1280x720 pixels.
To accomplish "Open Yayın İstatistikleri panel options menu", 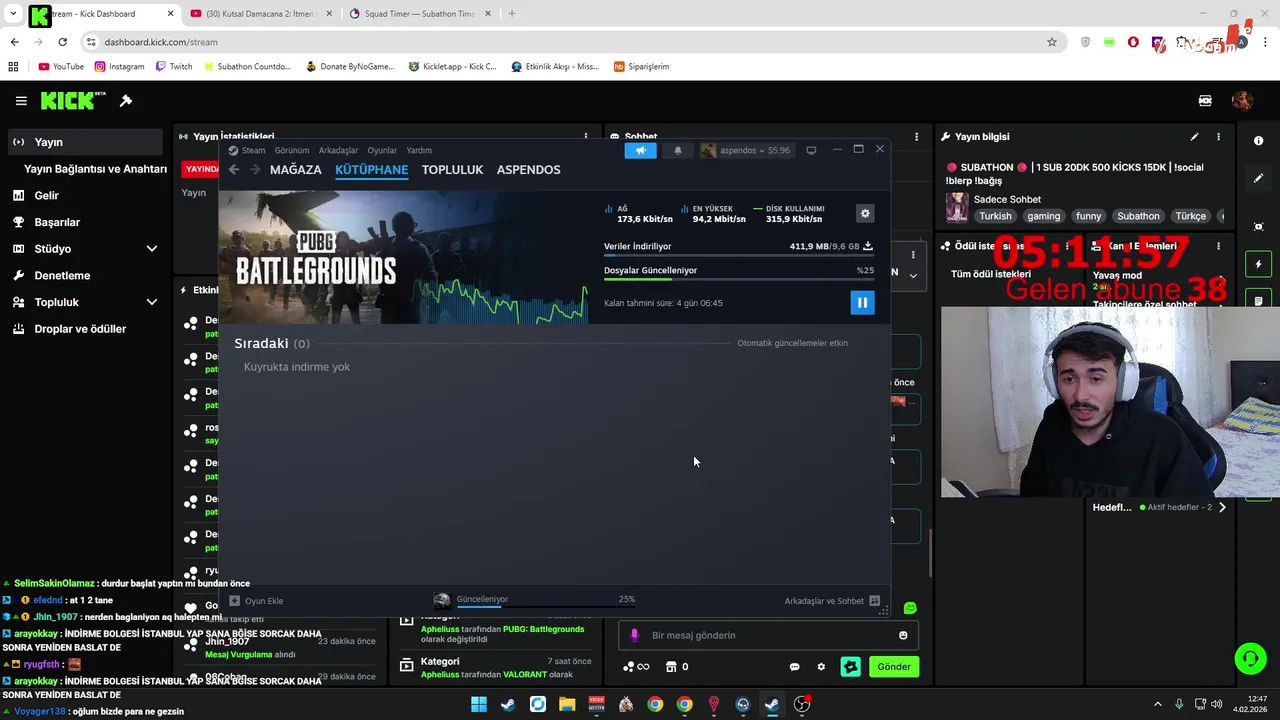I will 586,137.
